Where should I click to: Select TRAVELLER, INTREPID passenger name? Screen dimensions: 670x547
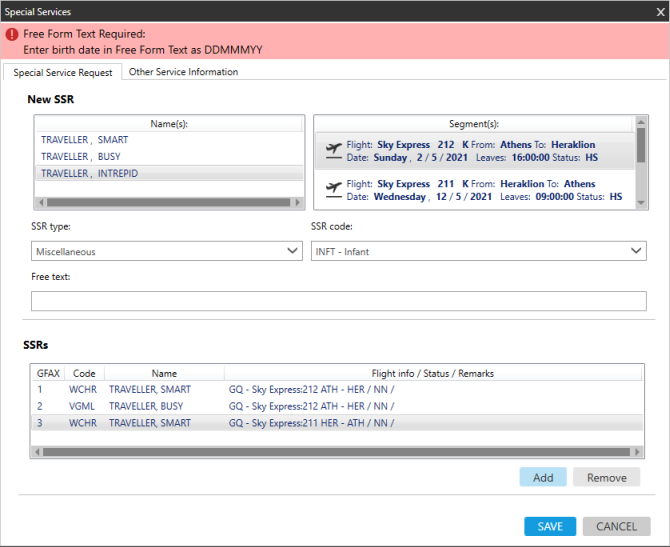point(90,173)
